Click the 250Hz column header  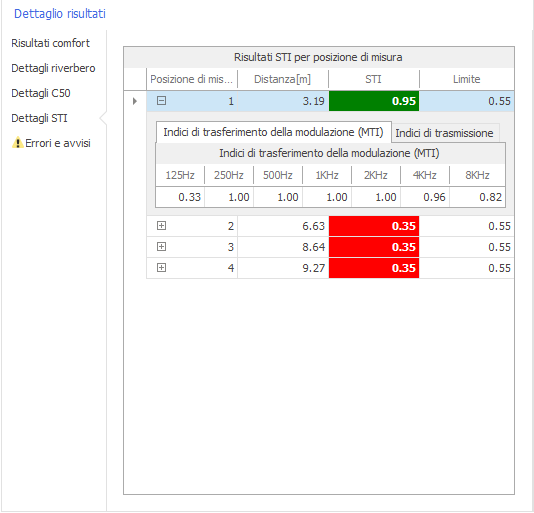pos(229,175)
